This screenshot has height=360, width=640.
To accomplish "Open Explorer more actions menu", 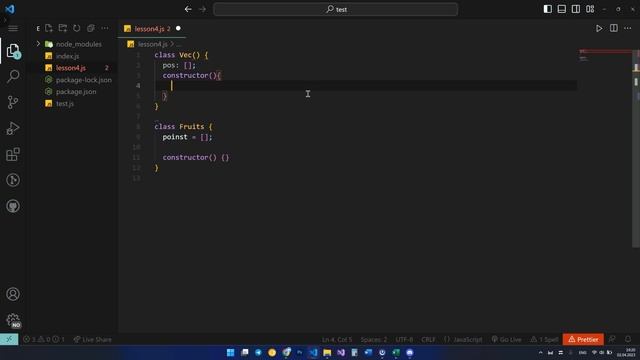I will click(105, 28).
